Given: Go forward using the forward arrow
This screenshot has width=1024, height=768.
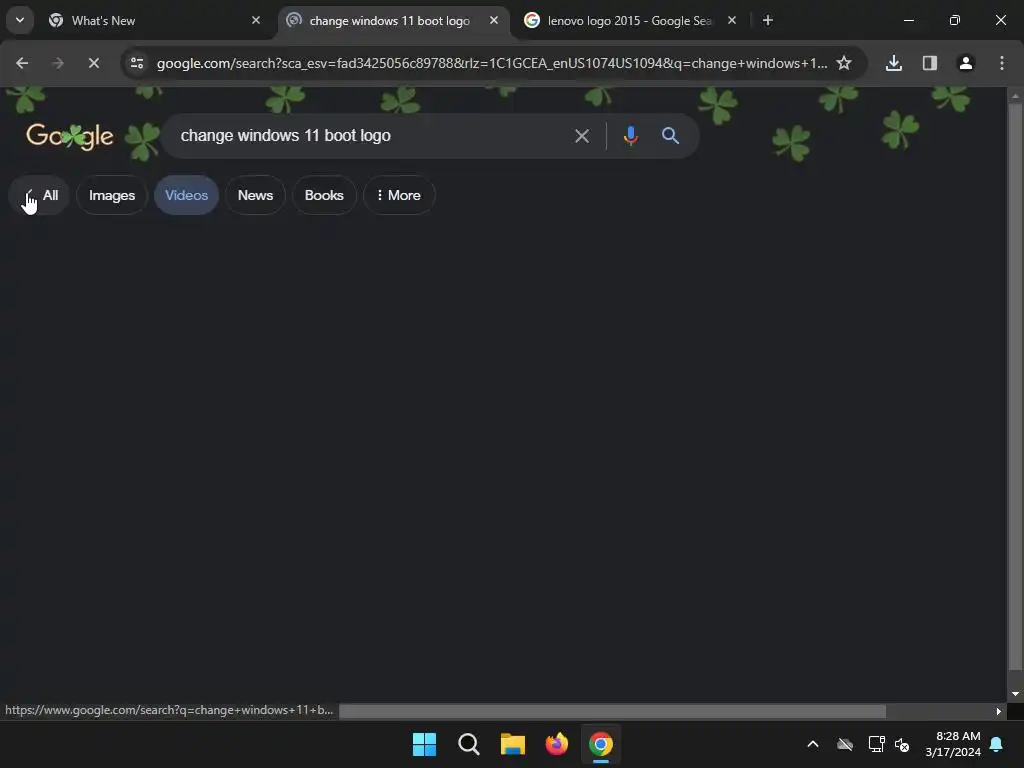Looking at the screenshot, I should pos(57,63).
